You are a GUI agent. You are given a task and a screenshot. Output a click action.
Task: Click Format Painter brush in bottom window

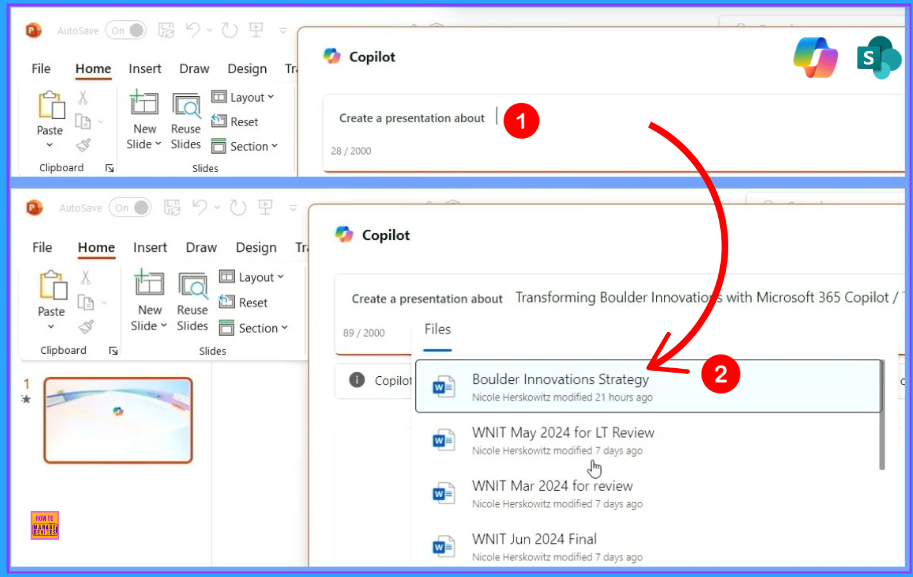coord(86,327)
